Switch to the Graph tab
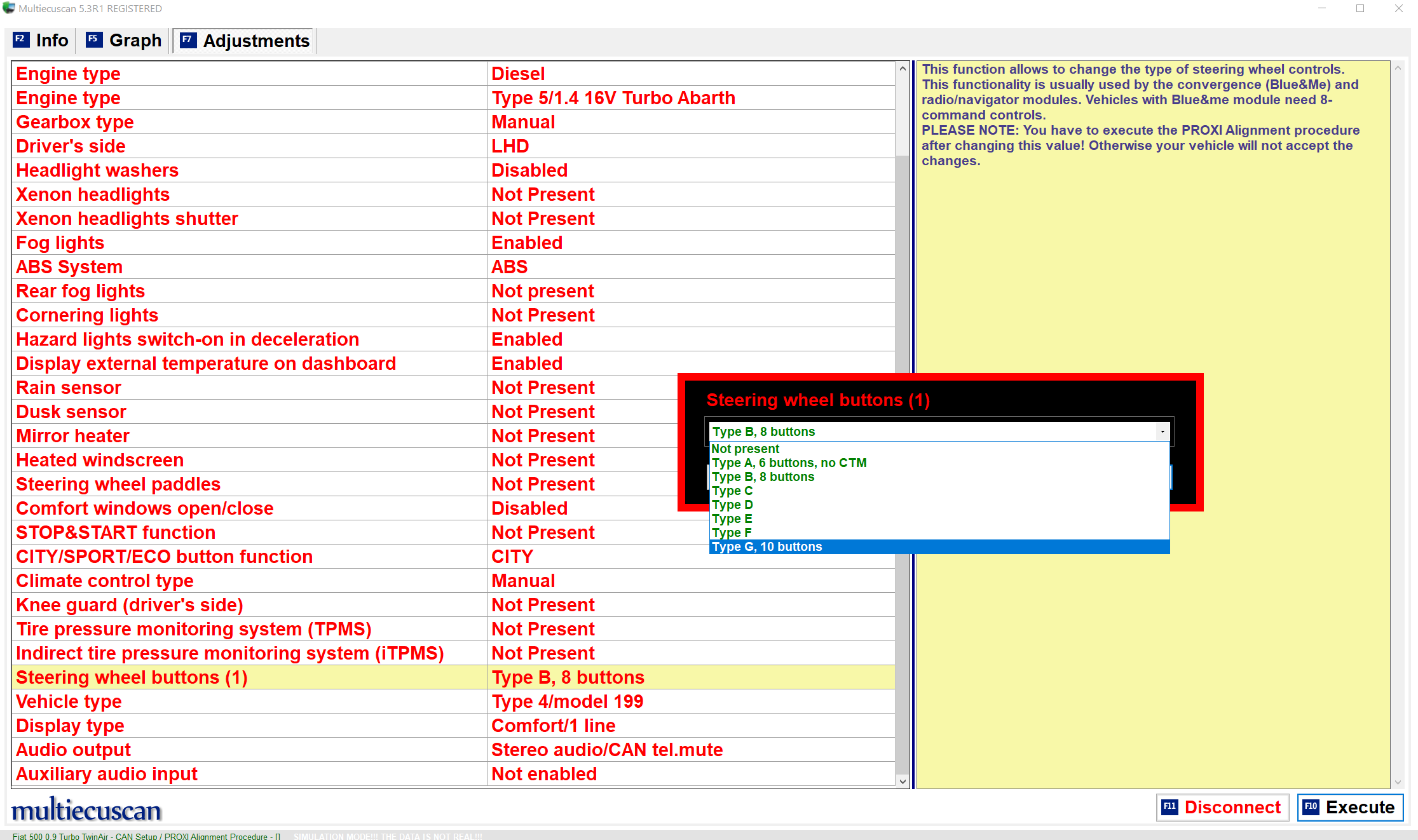Image resolution: width=1418 pixels, height=840 pixels. (124, 41)
